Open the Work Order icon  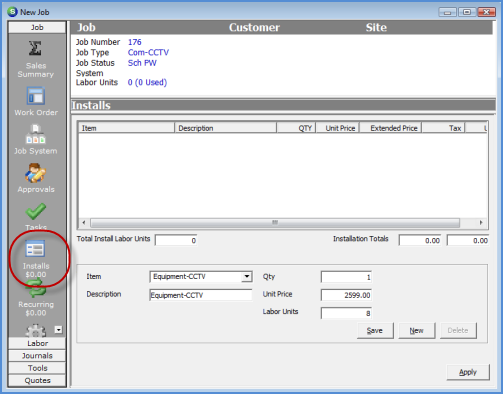(x=36, y=96)
